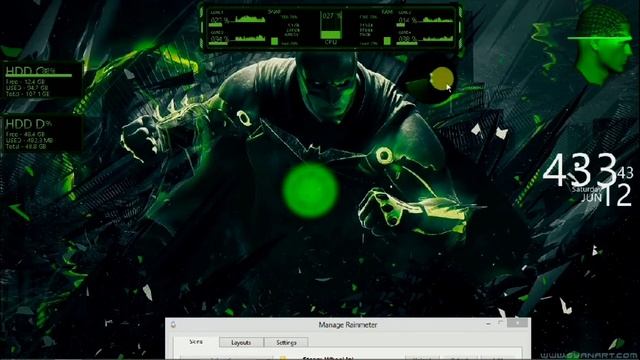
Task: Click the RAM label in the monitor skin
Action: tap(387, 12)
